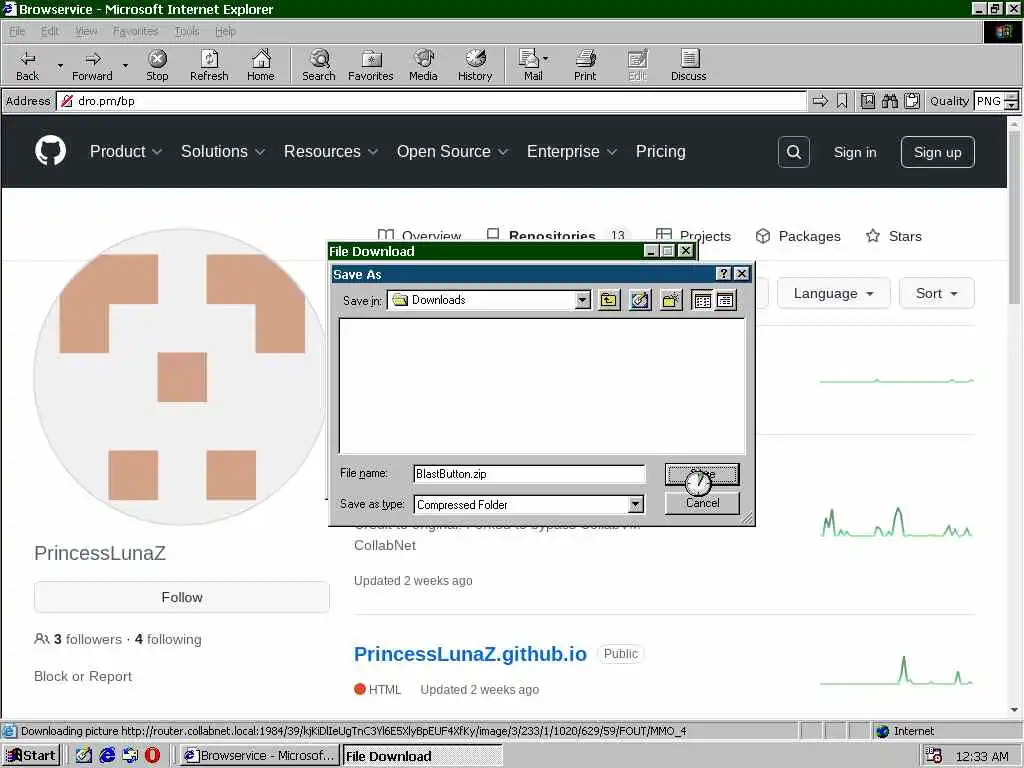Expand the Product navigation menu
This screenshot has height=768, width=1024.
125,152
